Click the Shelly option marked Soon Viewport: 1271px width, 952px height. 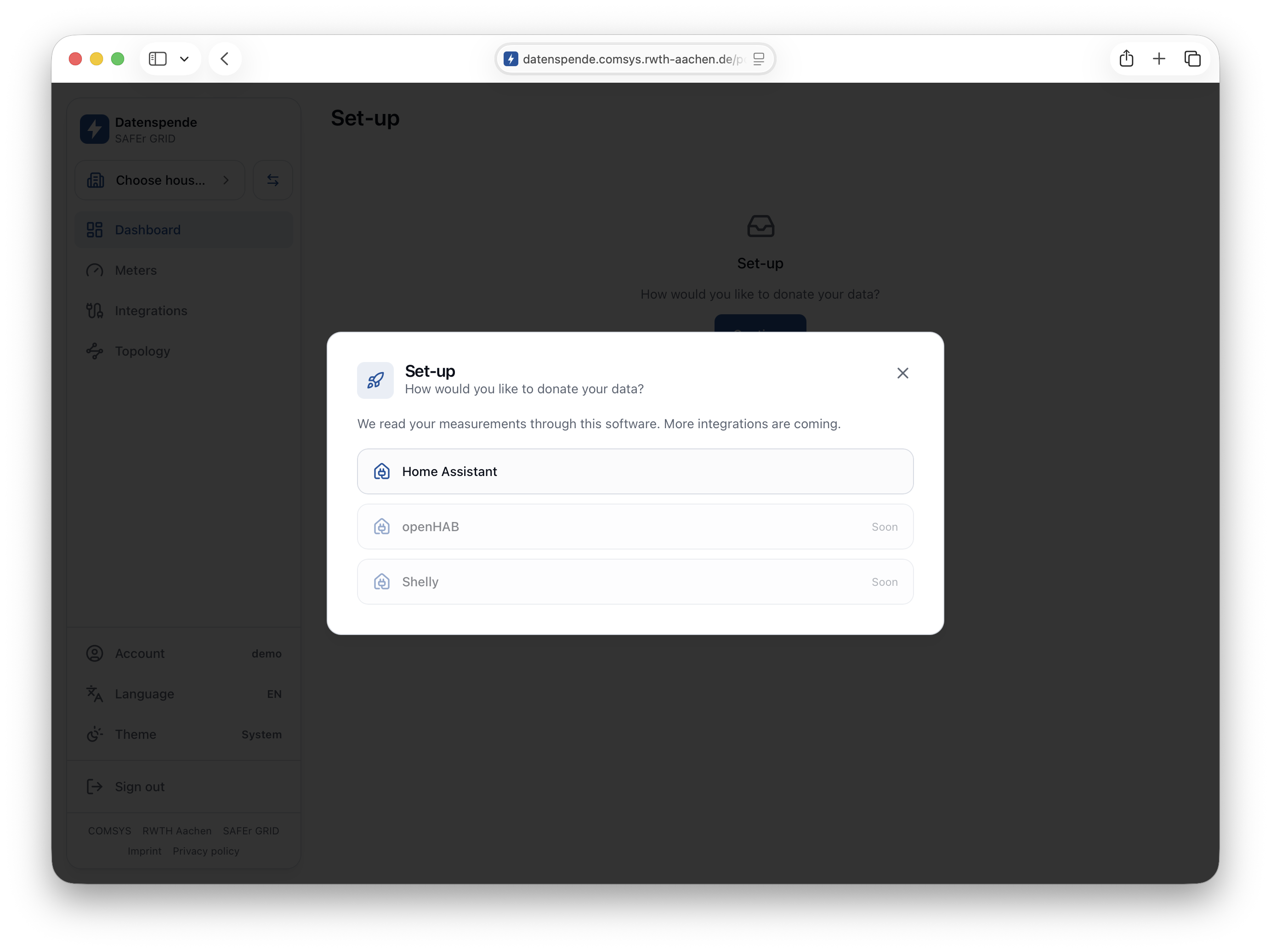tap(635, 582)
